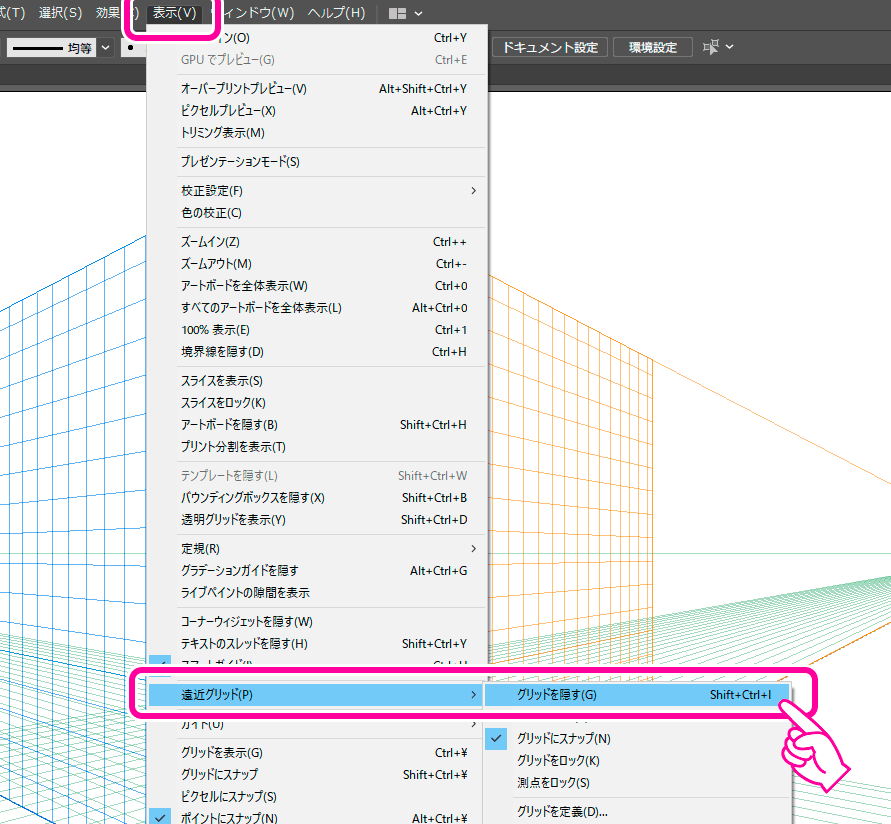Choose トリミング表示(M)
The width and height of the screenshot is (891, 824).
(317, 133)
